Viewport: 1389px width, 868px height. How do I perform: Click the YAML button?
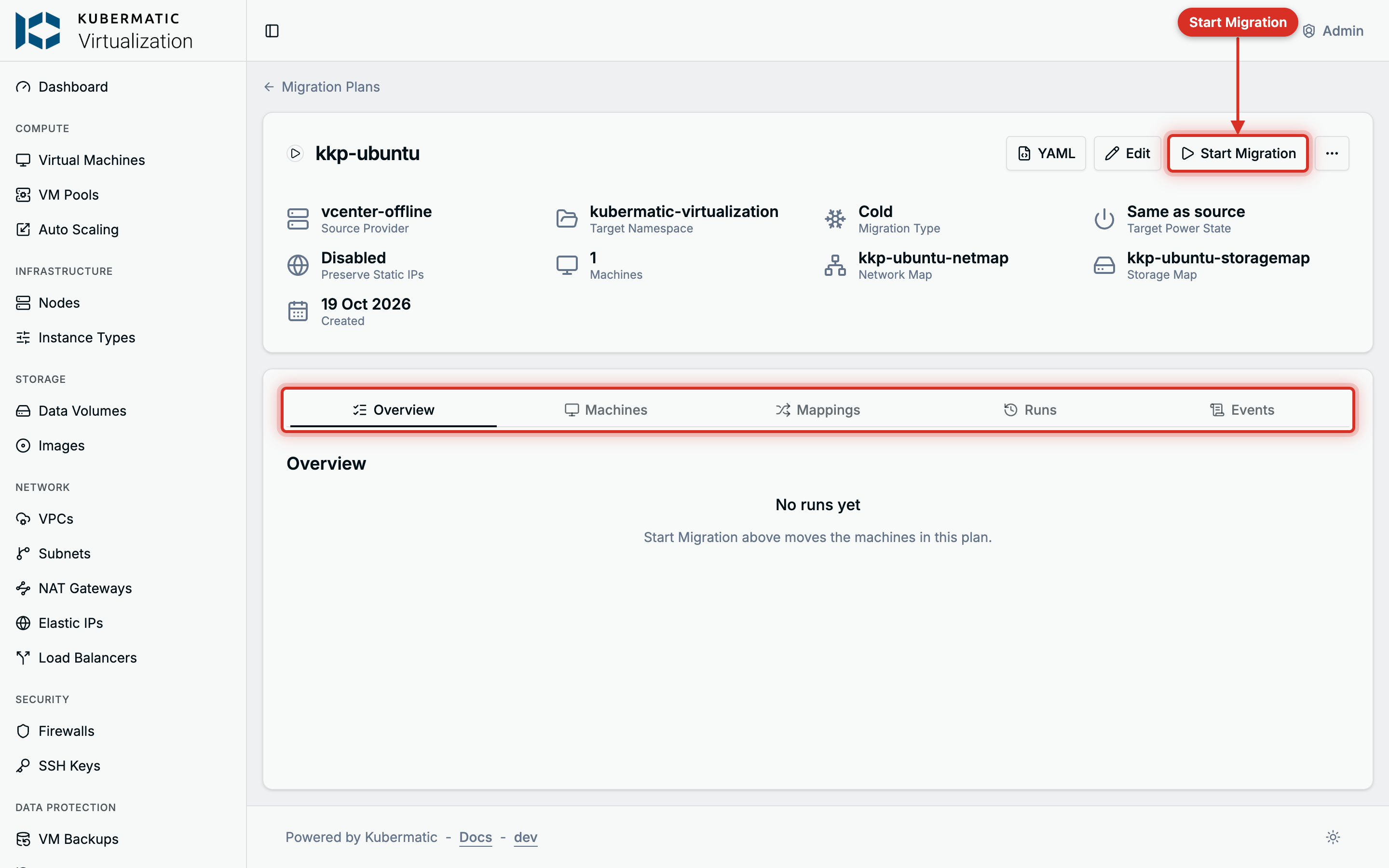(1046, 153)
